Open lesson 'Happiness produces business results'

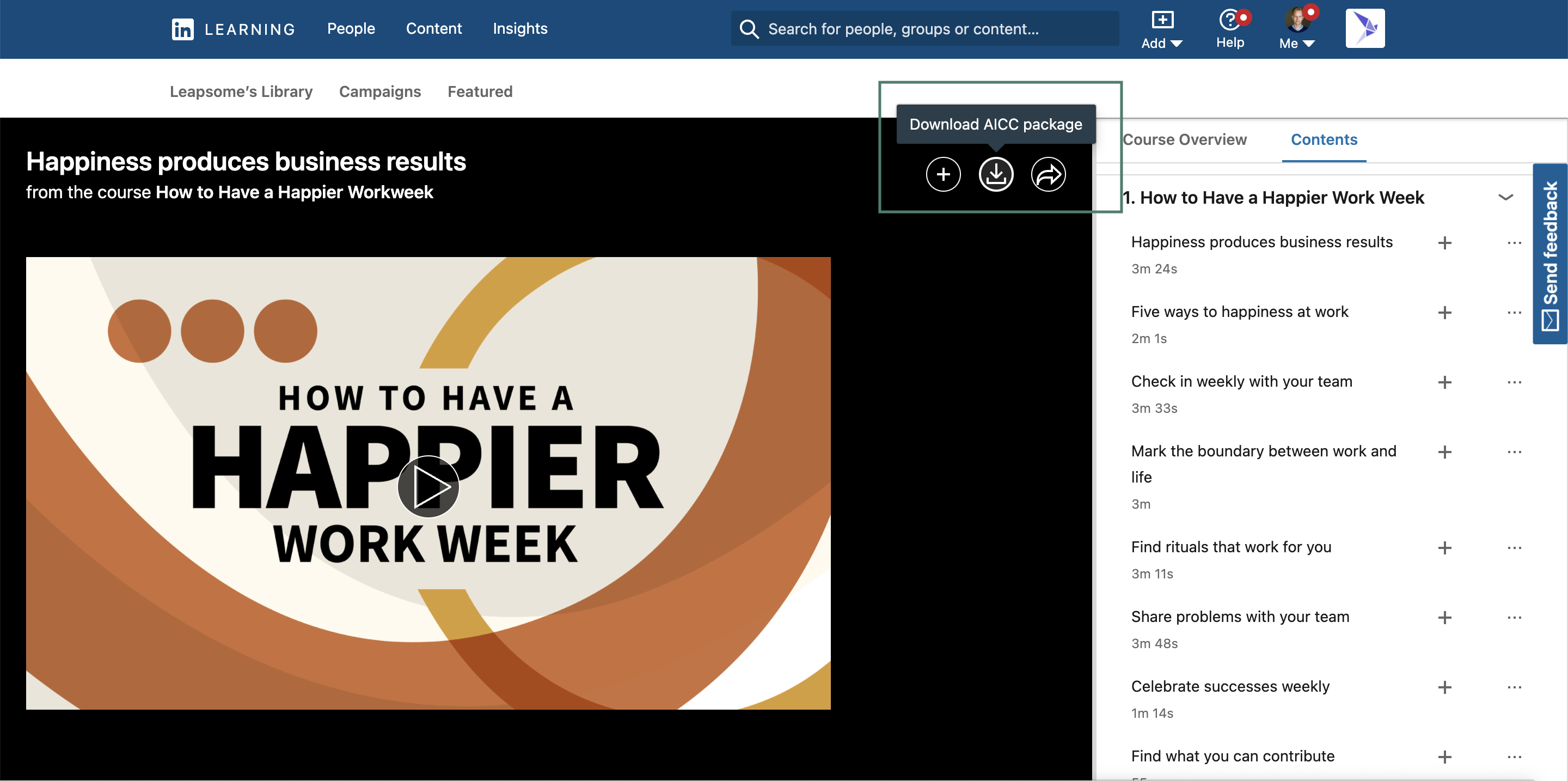click(1261, 242)
